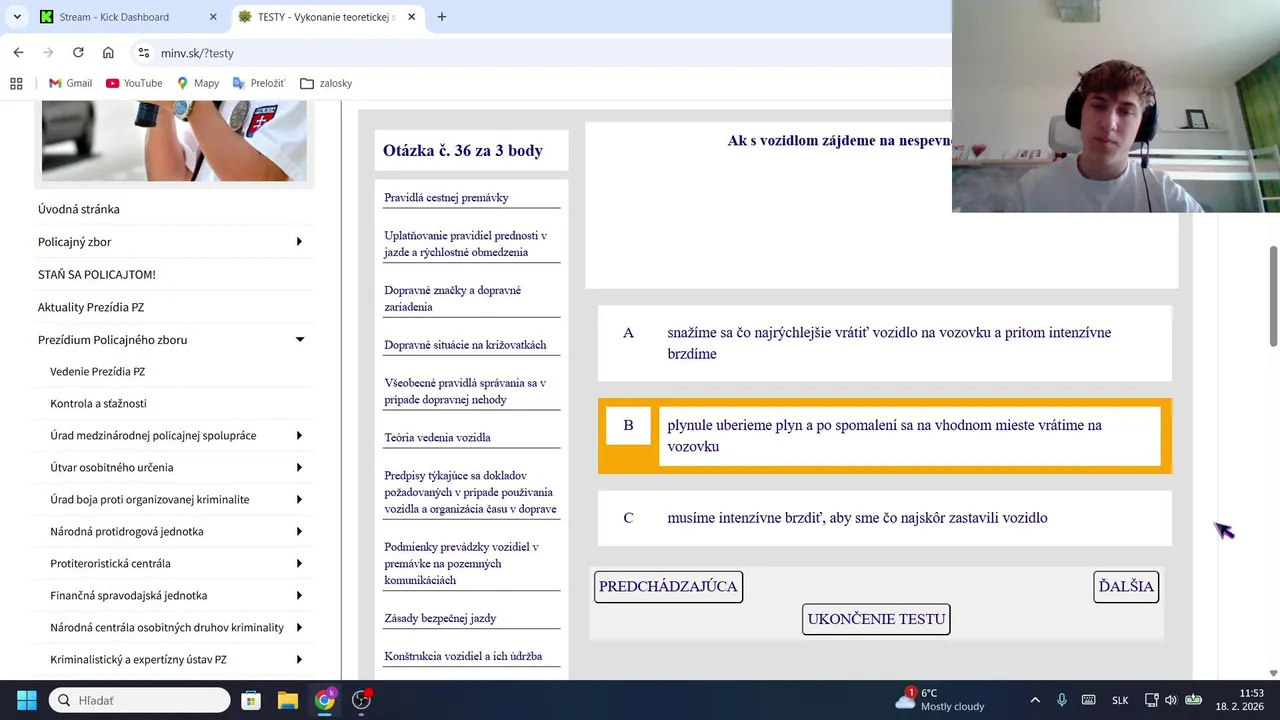This screenshot has height=720, width=1280.
Task: Open Chrome icon on taskbar
Action: coord(325,700)
